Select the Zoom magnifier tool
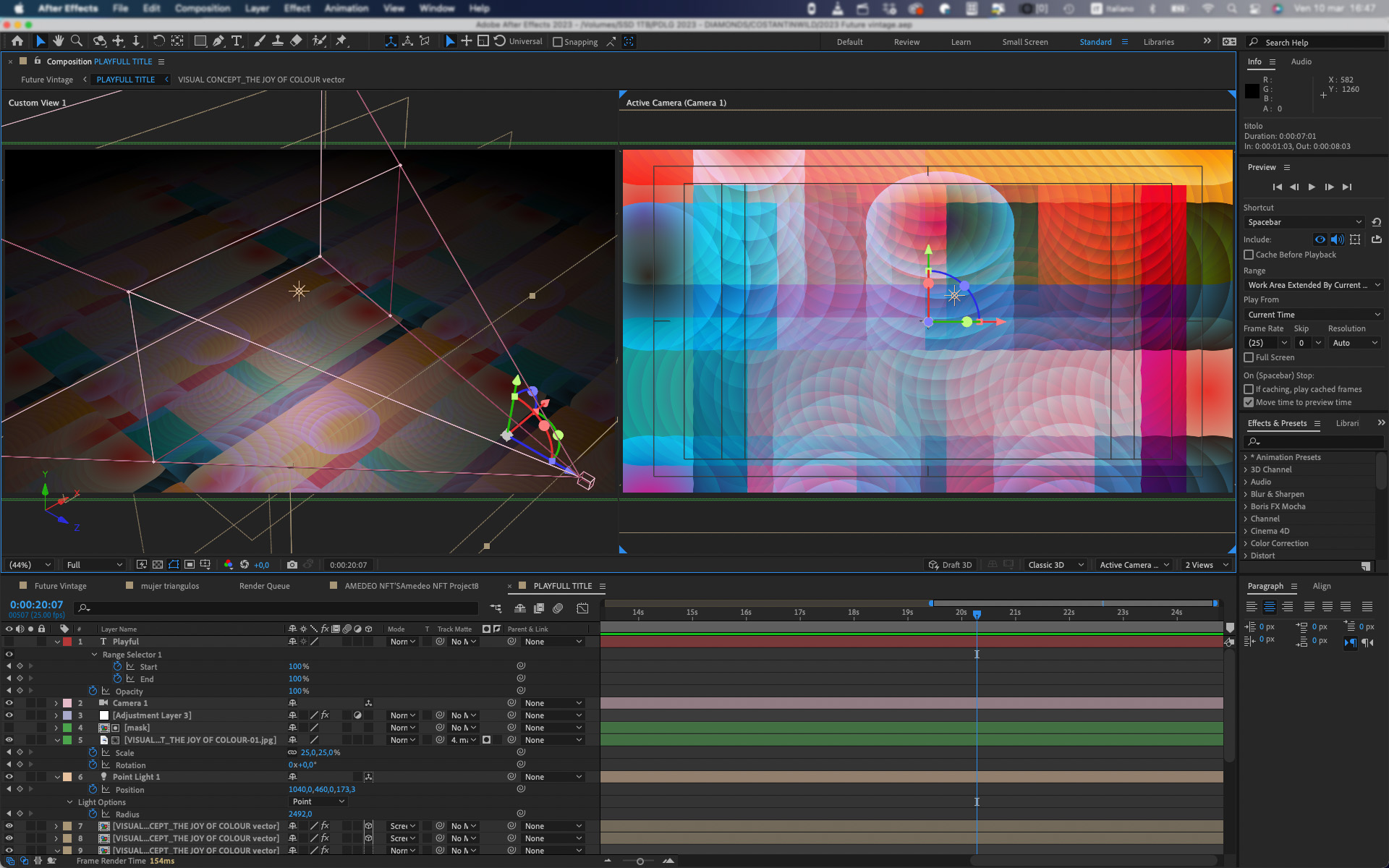 tap(77, 41)
